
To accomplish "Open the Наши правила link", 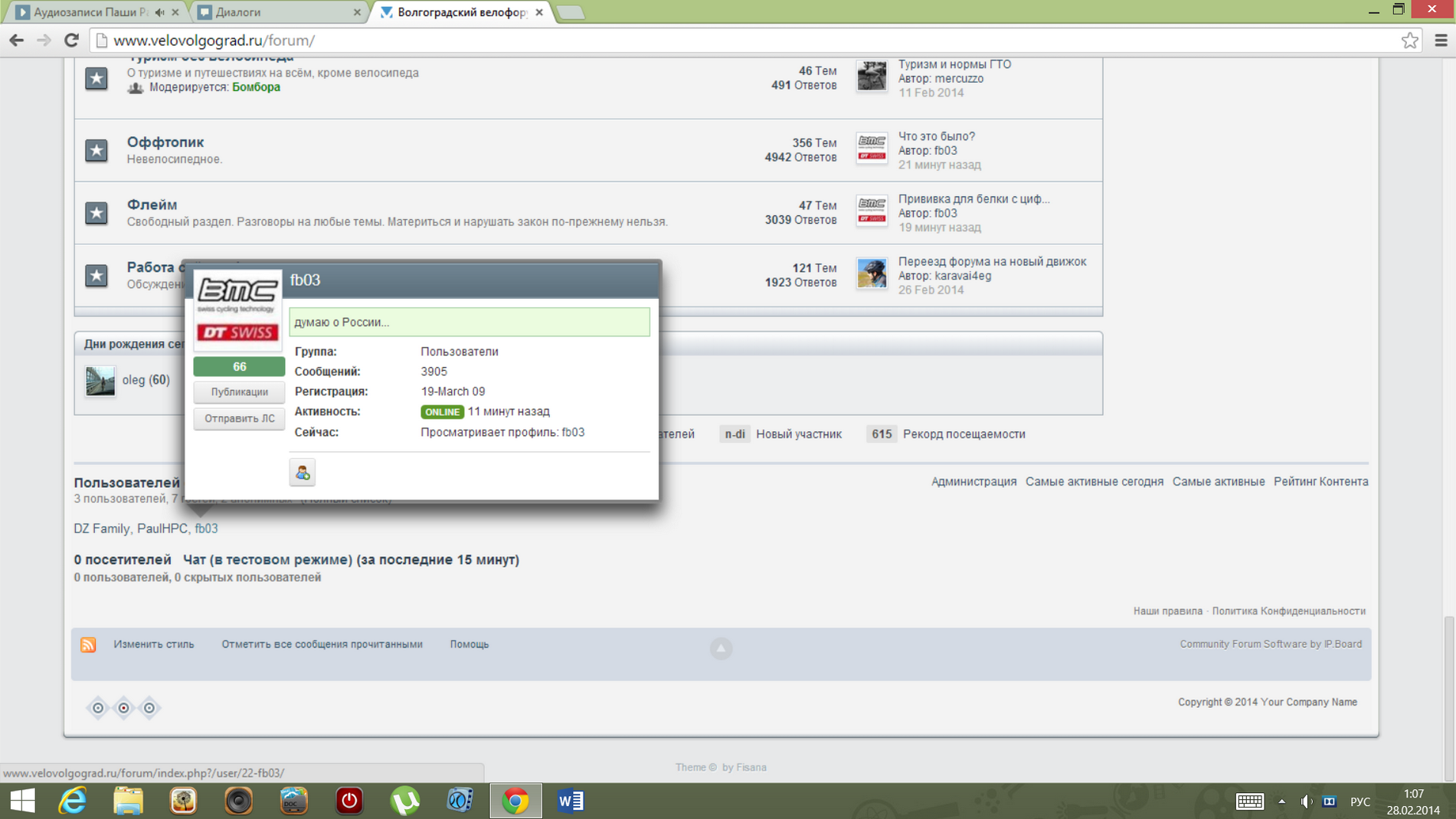I will pos(1167,611).
